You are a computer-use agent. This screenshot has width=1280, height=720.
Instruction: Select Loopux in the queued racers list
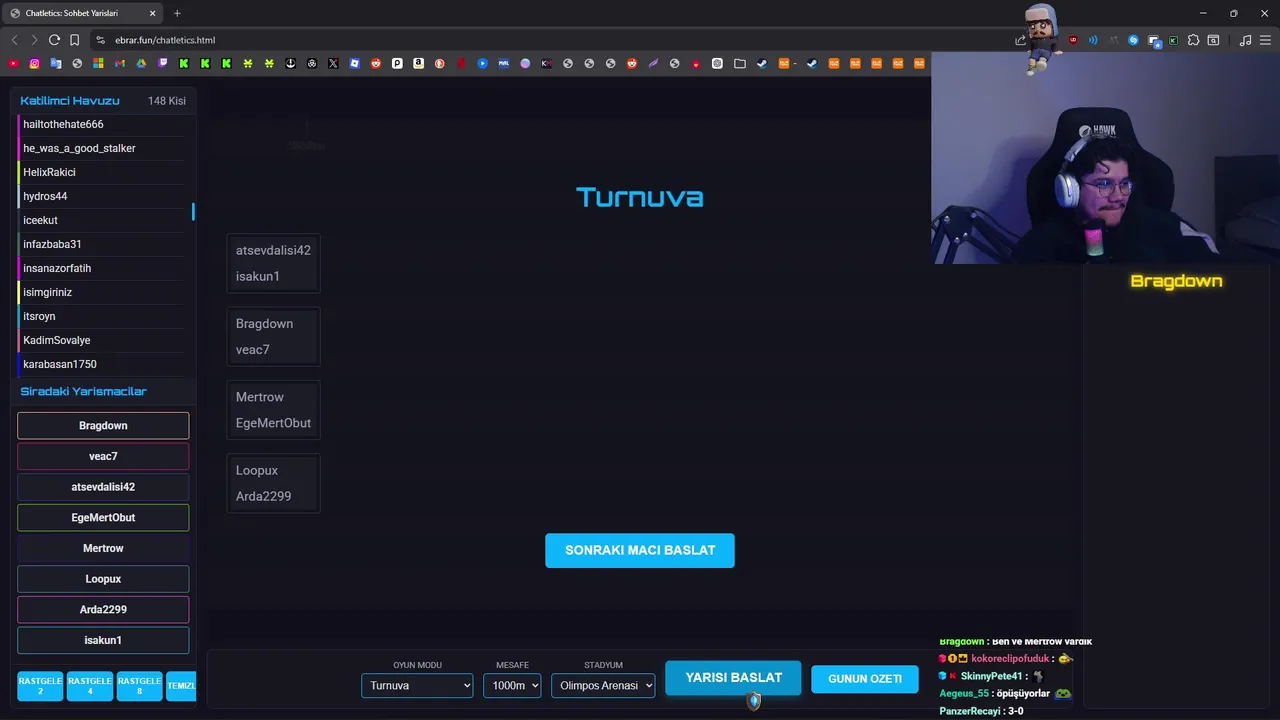click(x=103, y=579)
